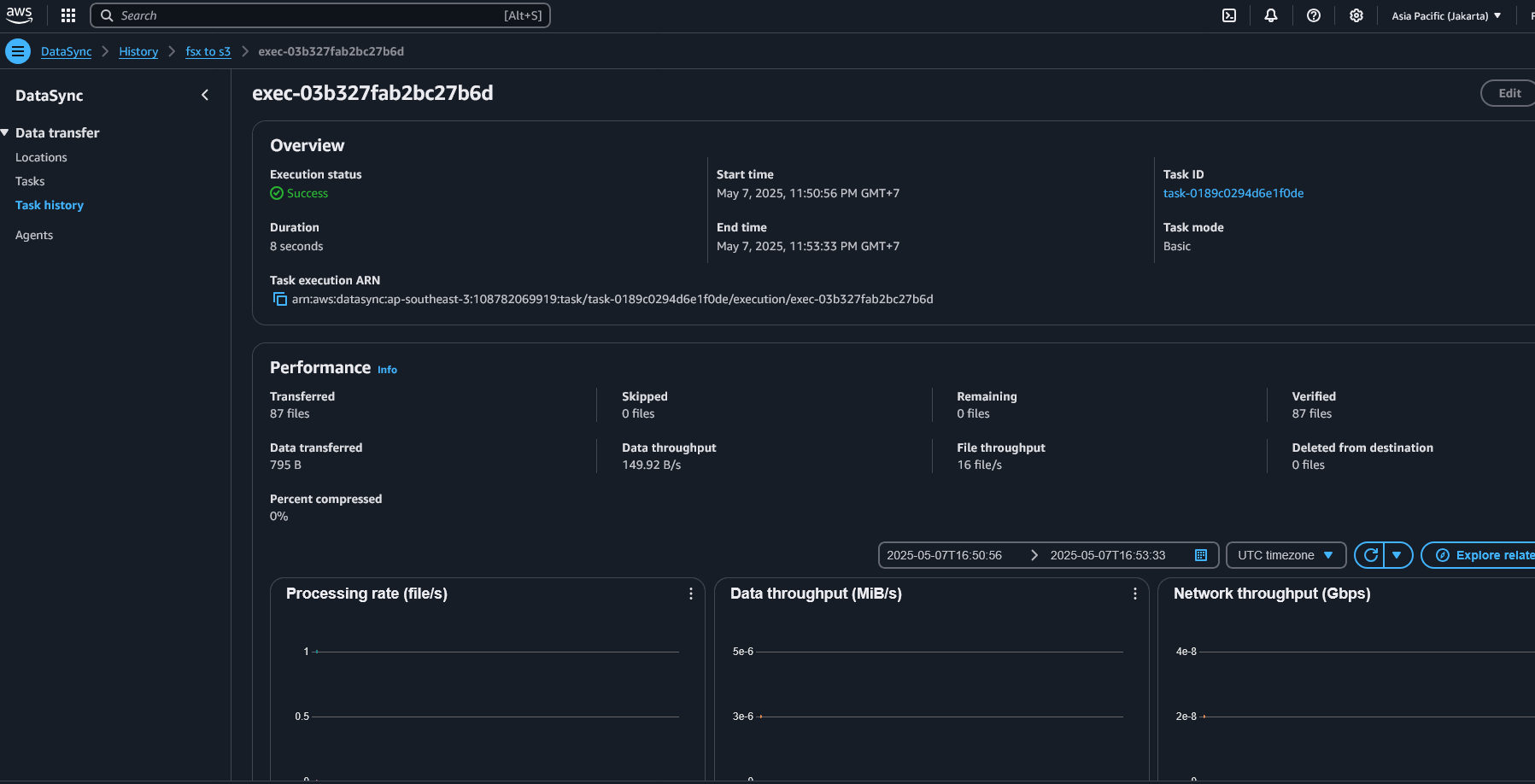
Task: Click the 8 seconds duration value
Action: 296,246
